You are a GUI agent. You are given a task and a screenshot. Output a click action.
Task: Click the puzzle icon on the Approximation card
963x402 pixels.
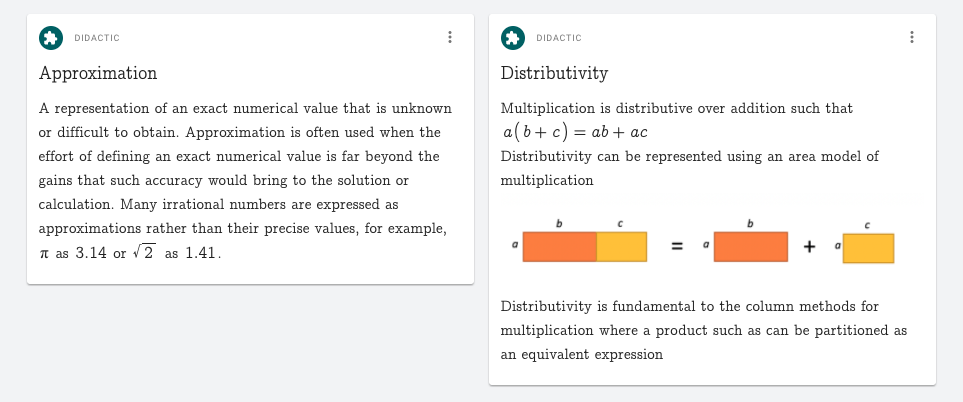[50, 38]
